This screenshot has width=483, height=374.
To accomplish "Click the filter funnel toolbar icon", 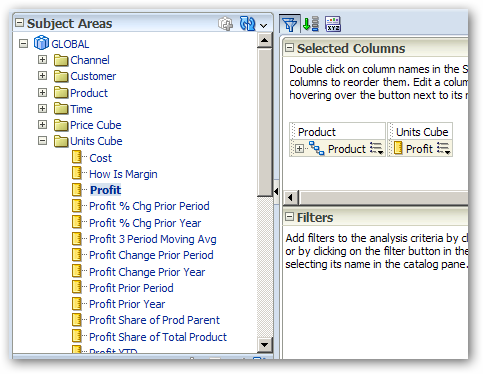I will pyautogui.click(x=289, y=24).
